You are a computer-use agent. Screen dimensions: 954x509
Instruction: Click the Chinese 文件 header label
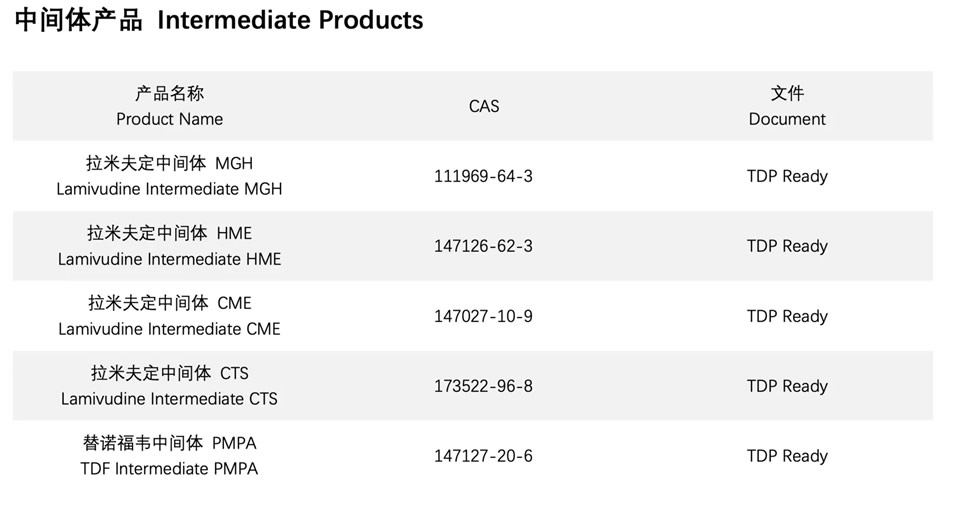click(x=787, y=93)
